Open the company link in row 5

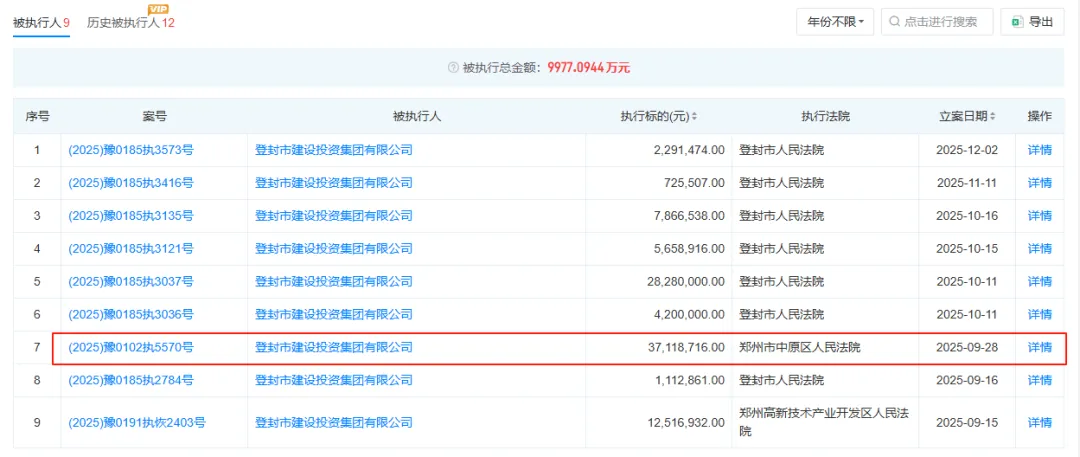point(334,281)
